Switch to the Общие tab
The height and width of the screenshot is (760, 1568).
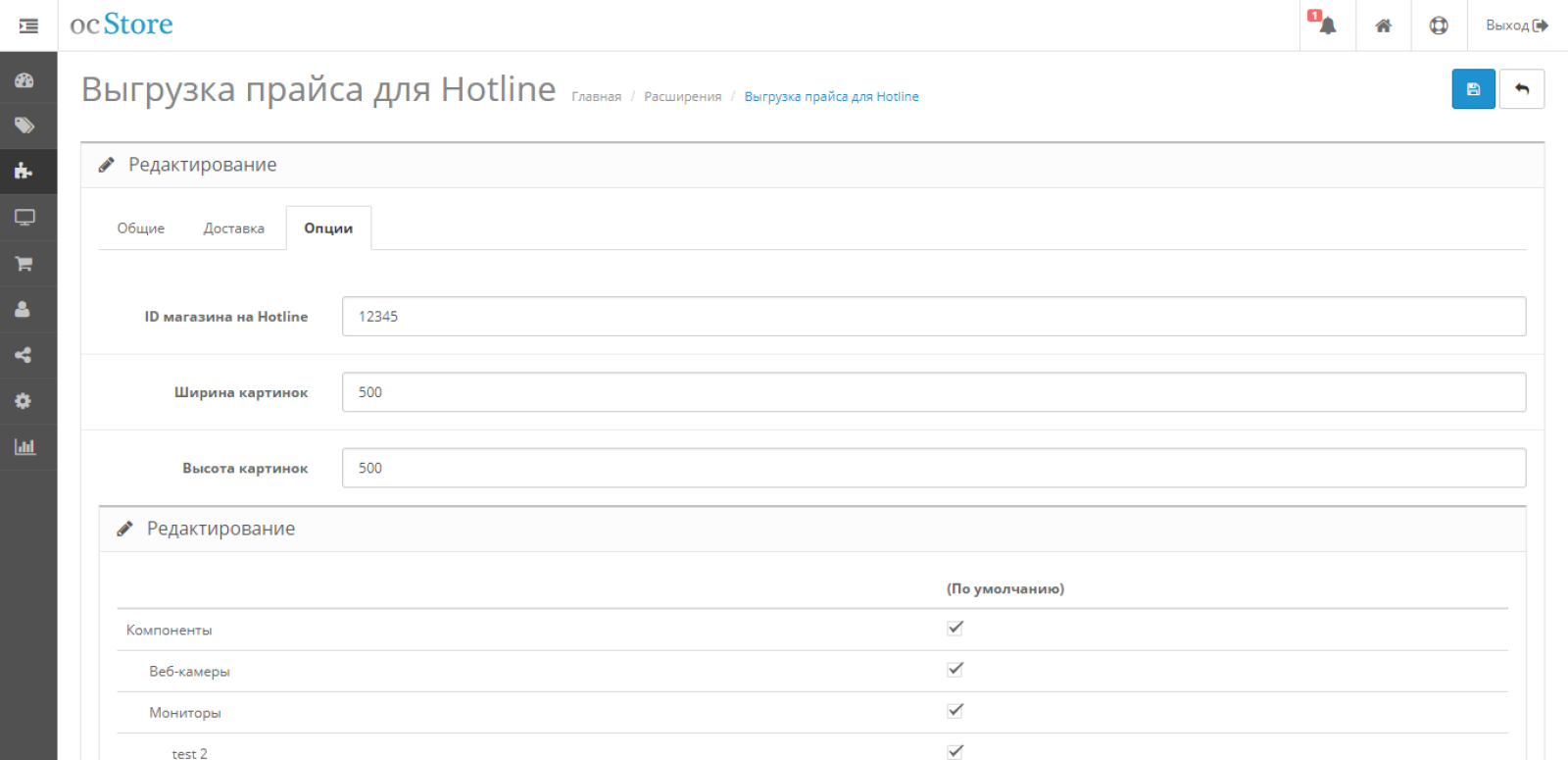click(x=141, y=228)
